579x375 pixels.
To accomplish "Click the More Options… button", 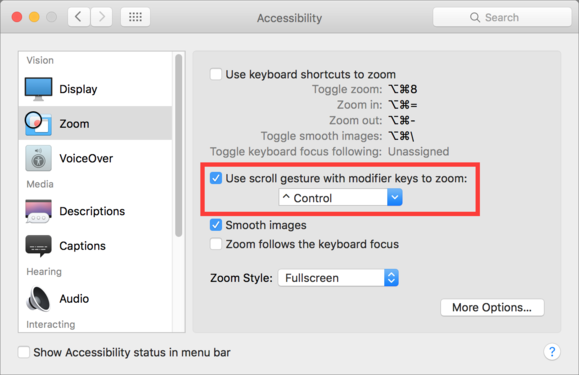I will [492, 307].
